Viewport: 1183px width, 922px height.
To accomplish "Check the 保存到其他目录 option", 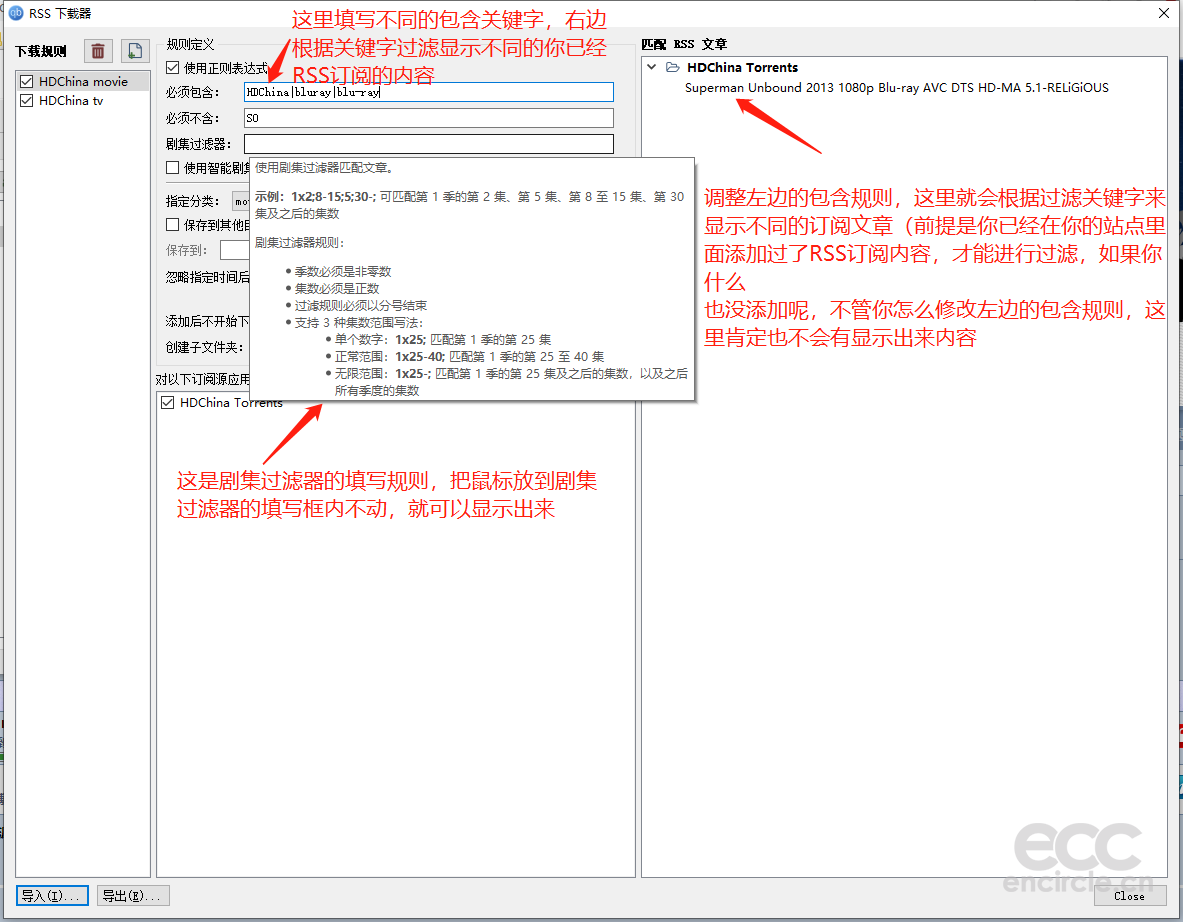I will pyautogui.click(x=173, y=225).
